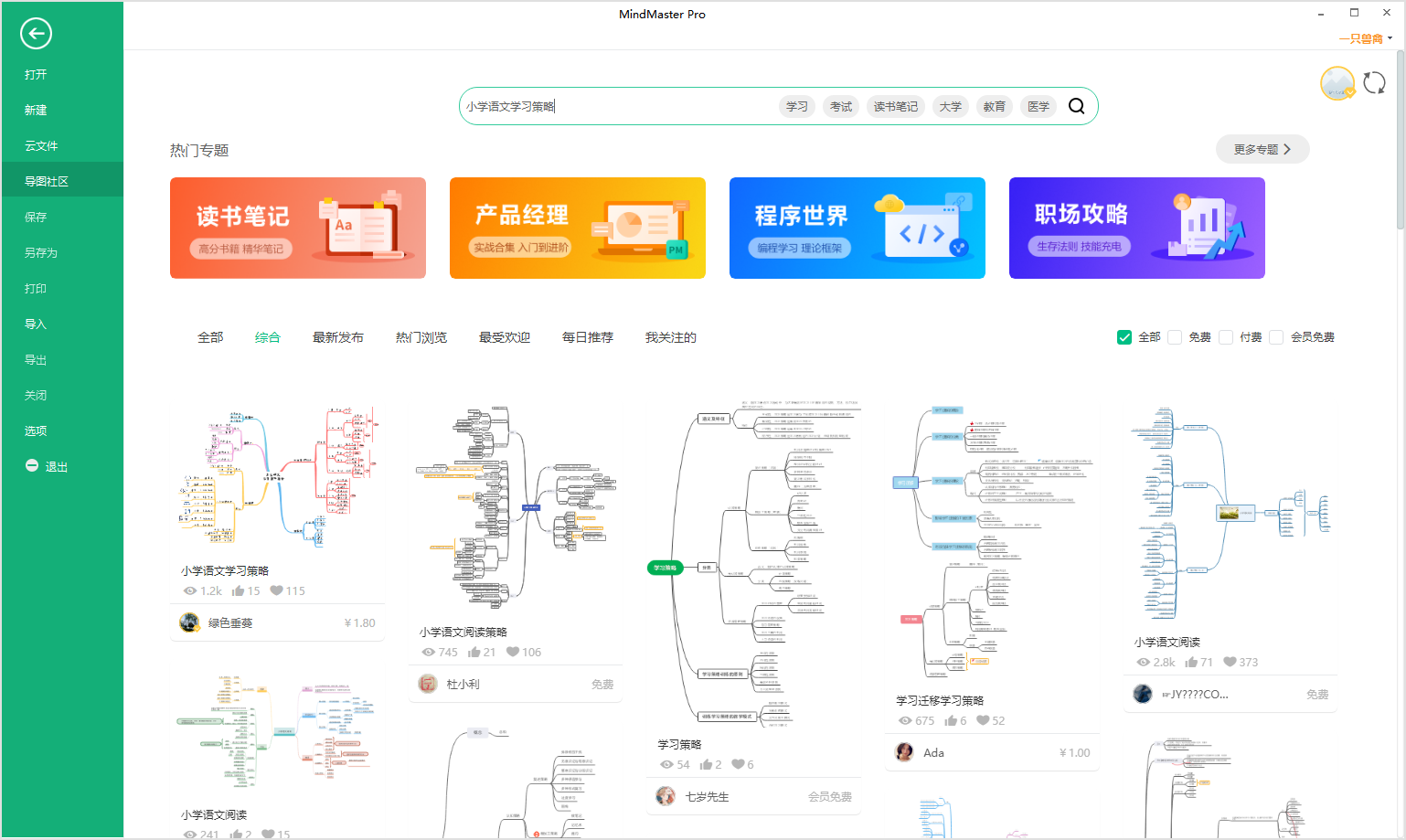This screenshot has width=1406, height=840.
Task: Click the vertical scrollbar at the right edge
Action: tap(1400, 140)
